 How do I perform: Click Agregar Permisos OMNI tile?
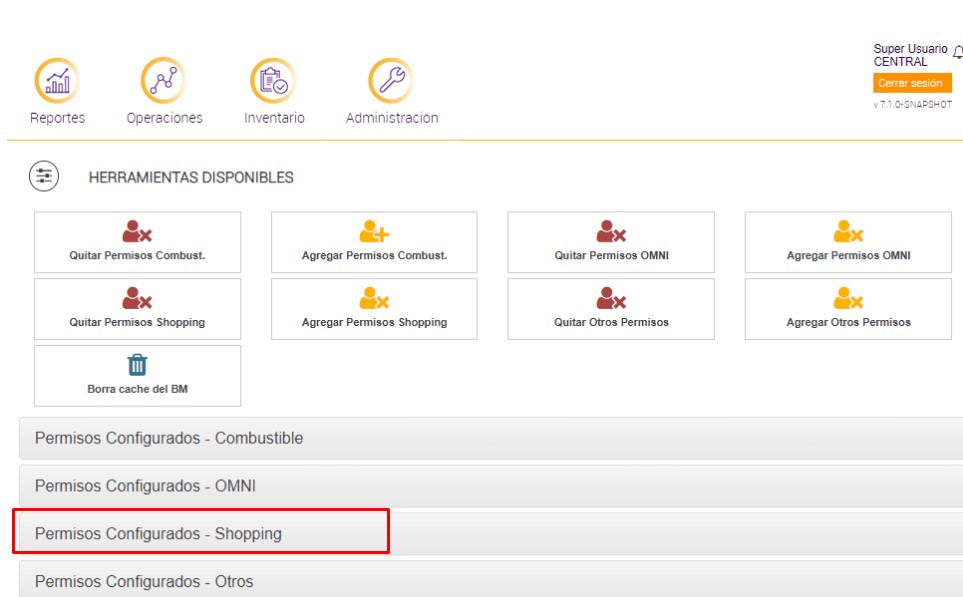(x=848, y=242)
